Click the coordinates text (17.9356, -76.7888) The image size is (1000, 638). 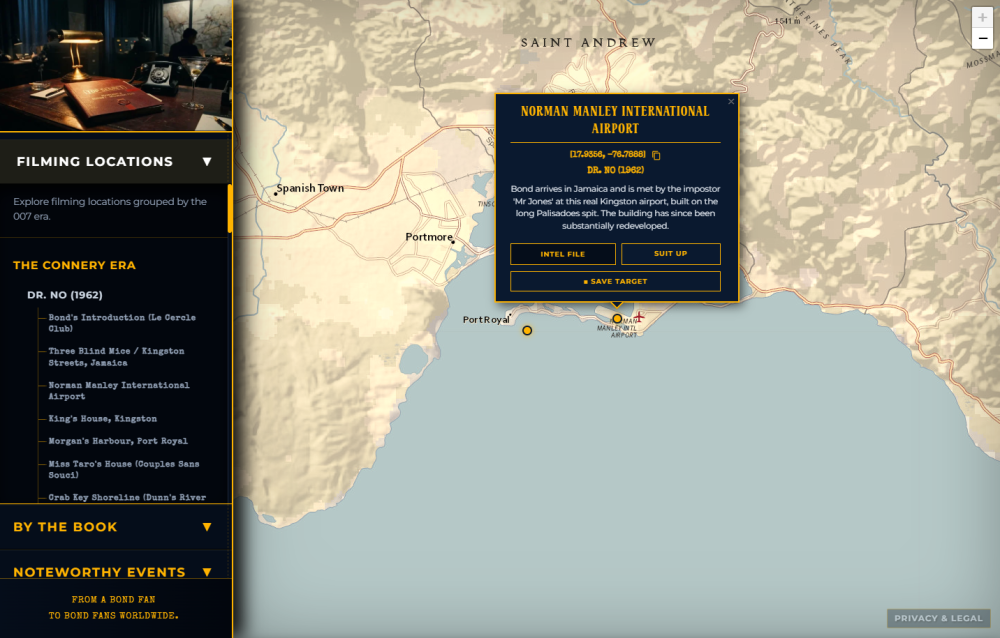point(607,154)
